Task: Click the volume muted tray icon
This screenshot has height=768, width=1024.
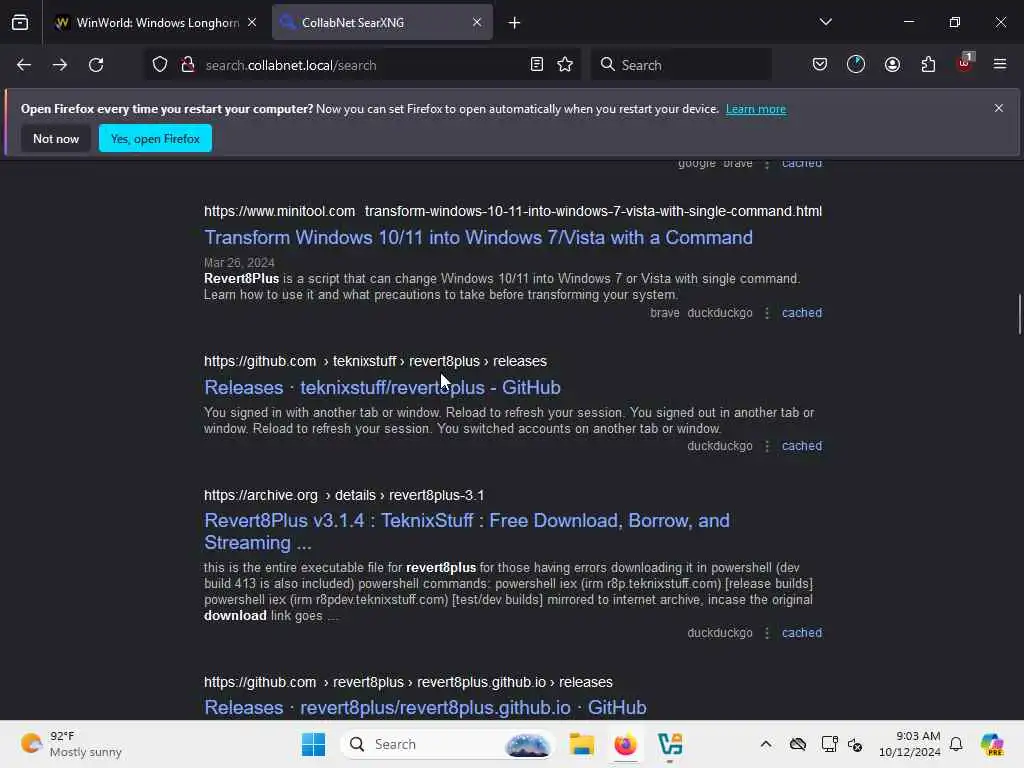Action: click(x=856, y=744)
